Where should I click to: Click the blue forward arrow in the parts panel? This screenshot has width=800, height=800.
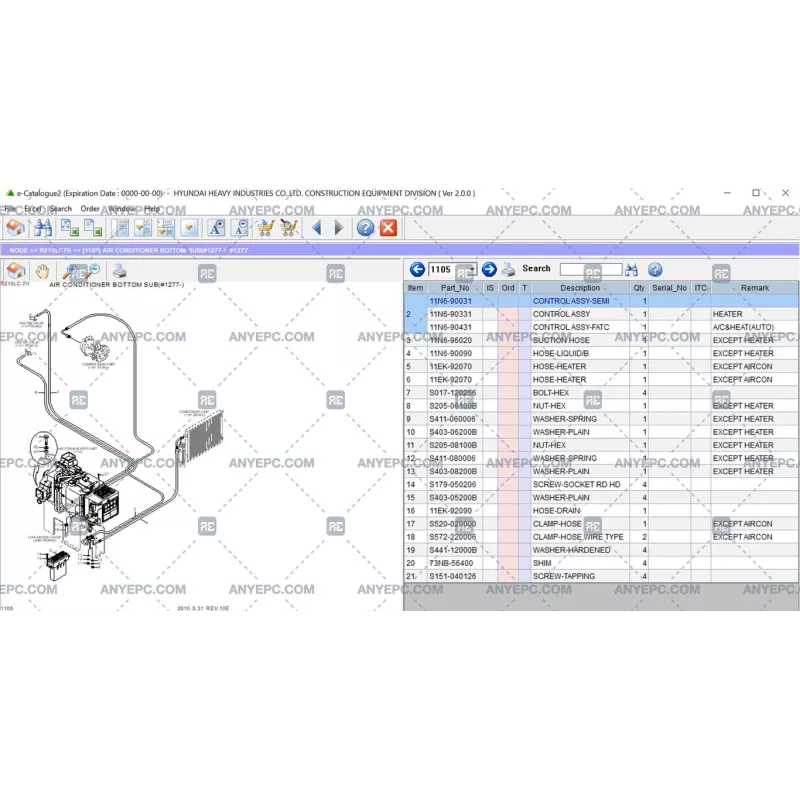tap(490, 270)
